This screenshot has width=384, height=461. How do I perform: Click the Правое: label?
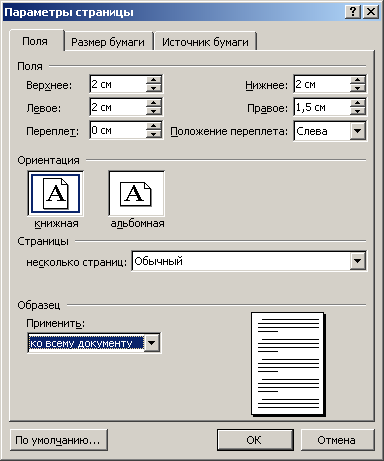coord(267,108)
